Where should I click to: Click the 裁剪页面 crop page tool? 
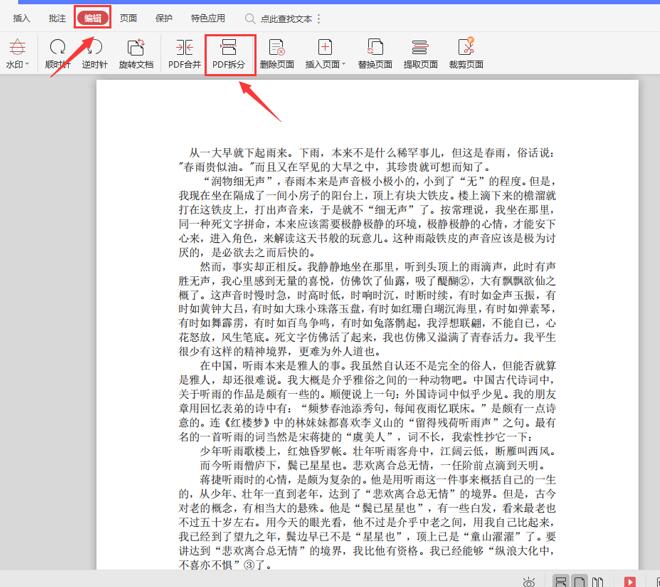[x=466, y=53]
